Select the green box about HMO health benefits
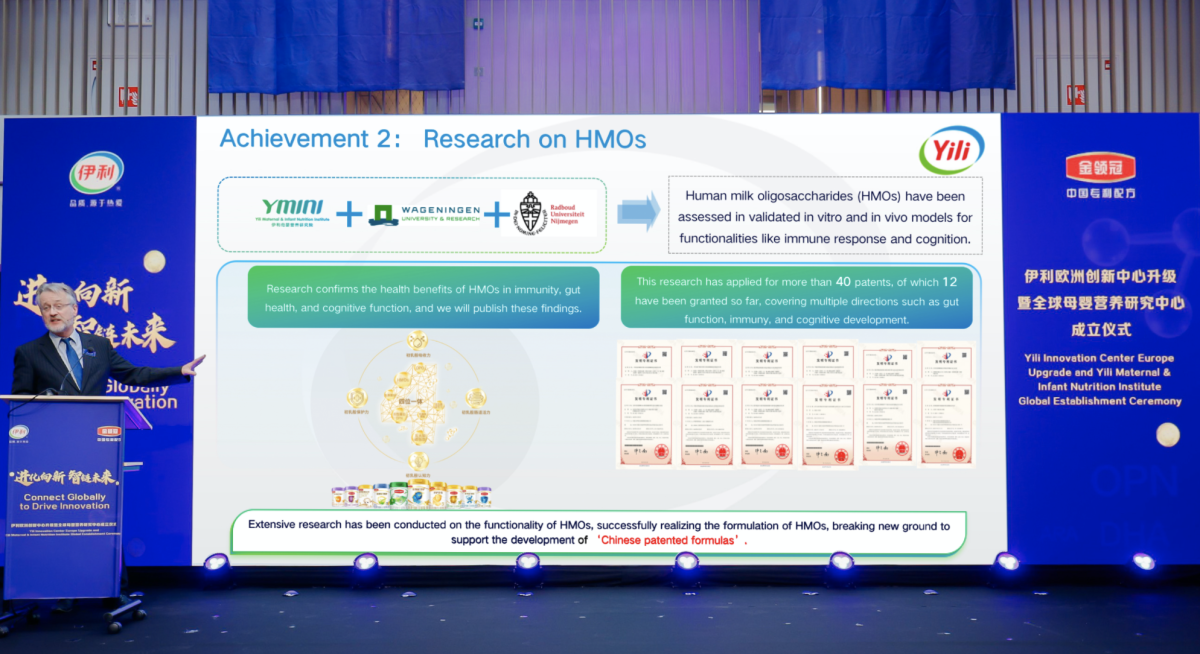Viewport: 1200px width, 654px height. (x=423, y=298)
